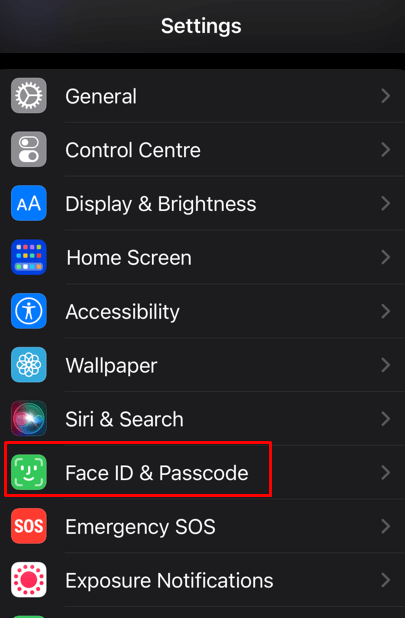
Task: Open Face ID & Passcode settings
Action: 202,472
